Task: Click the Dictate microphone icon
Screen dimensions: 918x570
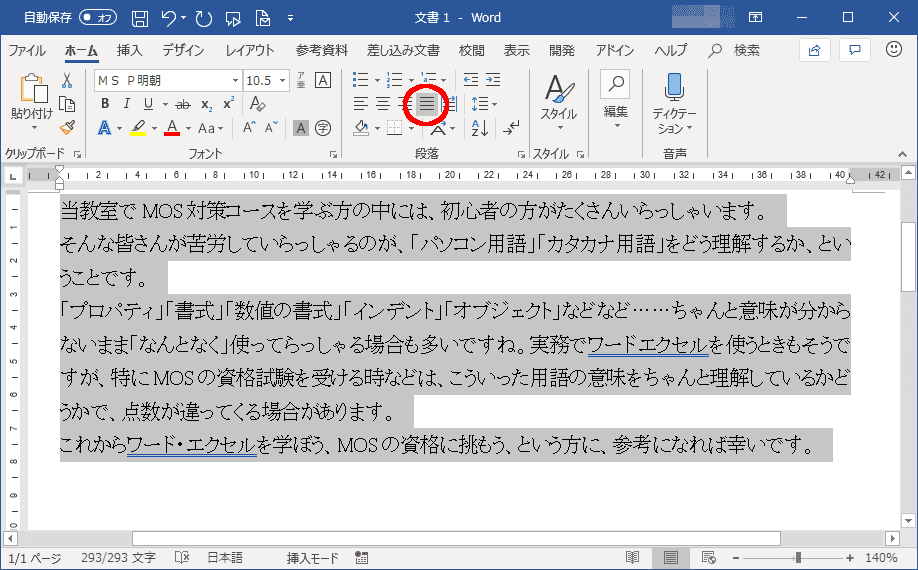Action: click(674, 87)
